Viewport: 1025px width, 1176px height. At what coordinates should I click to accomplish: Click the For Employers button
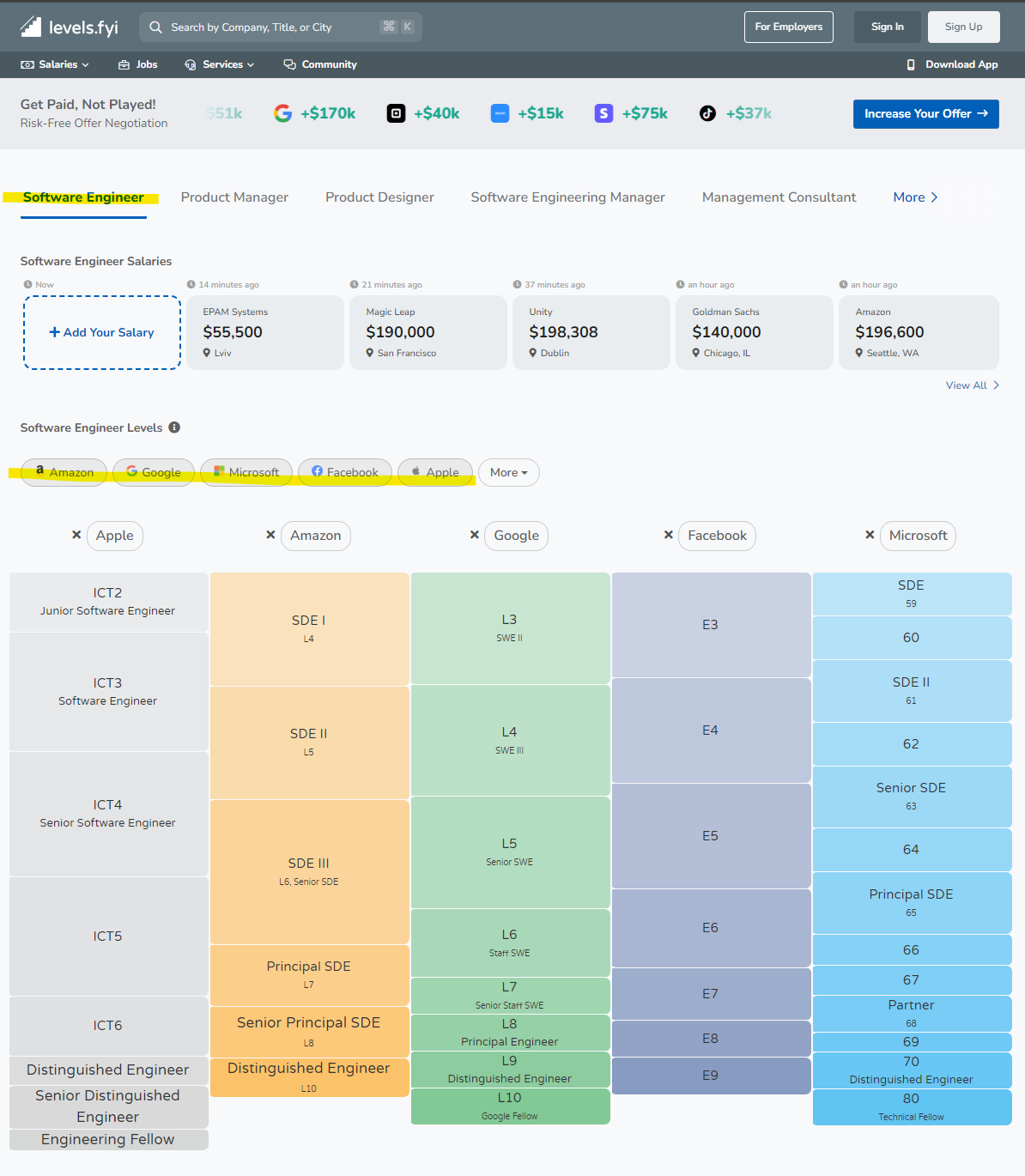click(789, 27)
